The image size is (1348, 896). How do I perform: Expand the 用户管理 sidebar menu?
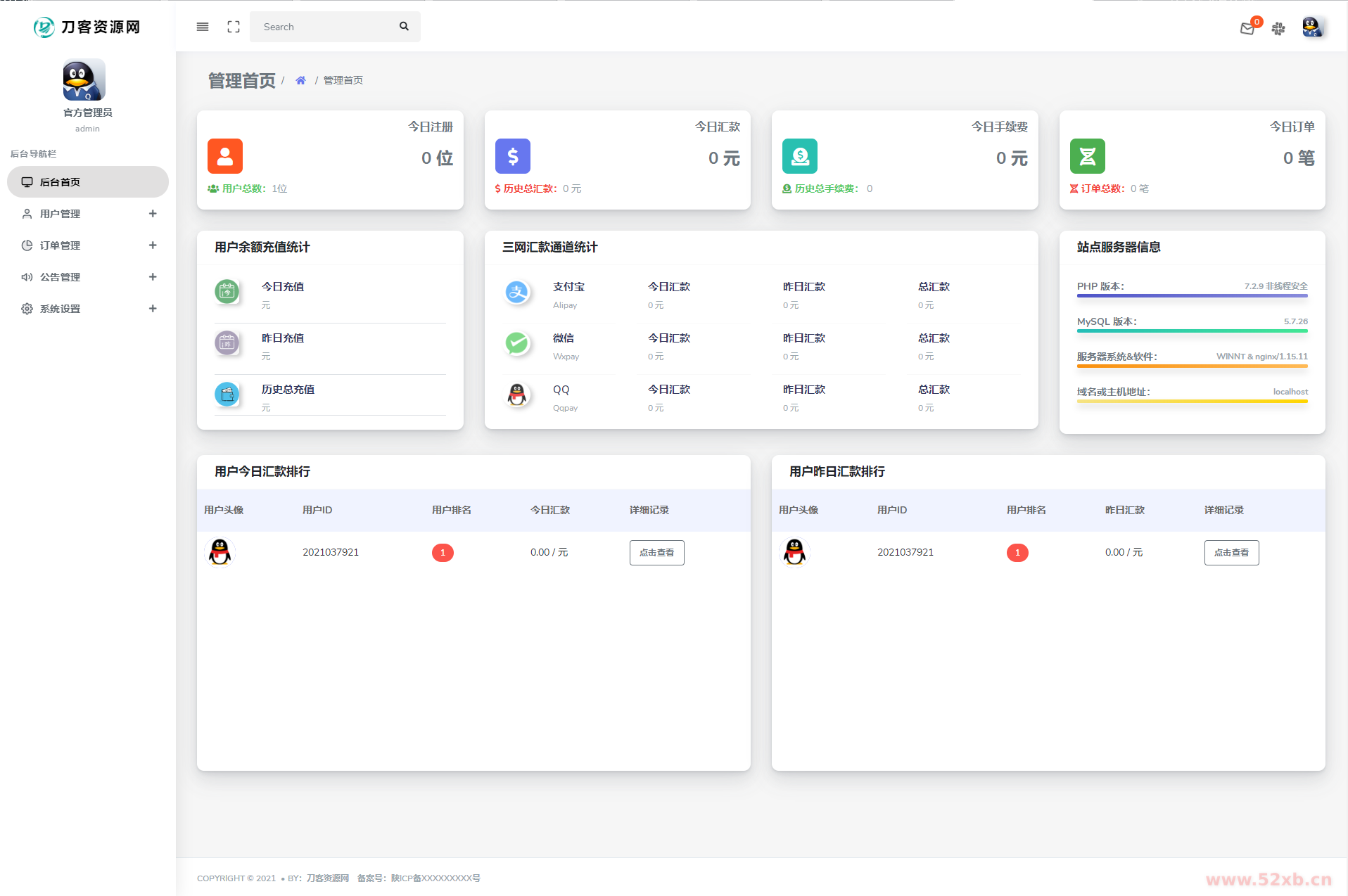point(88,214)
